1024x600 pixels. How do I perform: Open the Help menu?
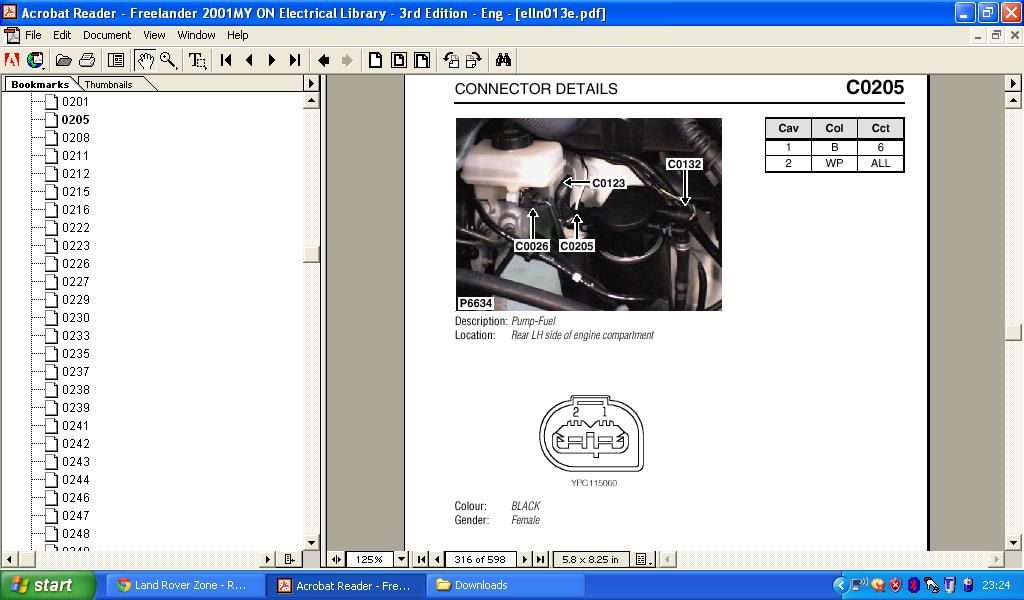(237, 35)
